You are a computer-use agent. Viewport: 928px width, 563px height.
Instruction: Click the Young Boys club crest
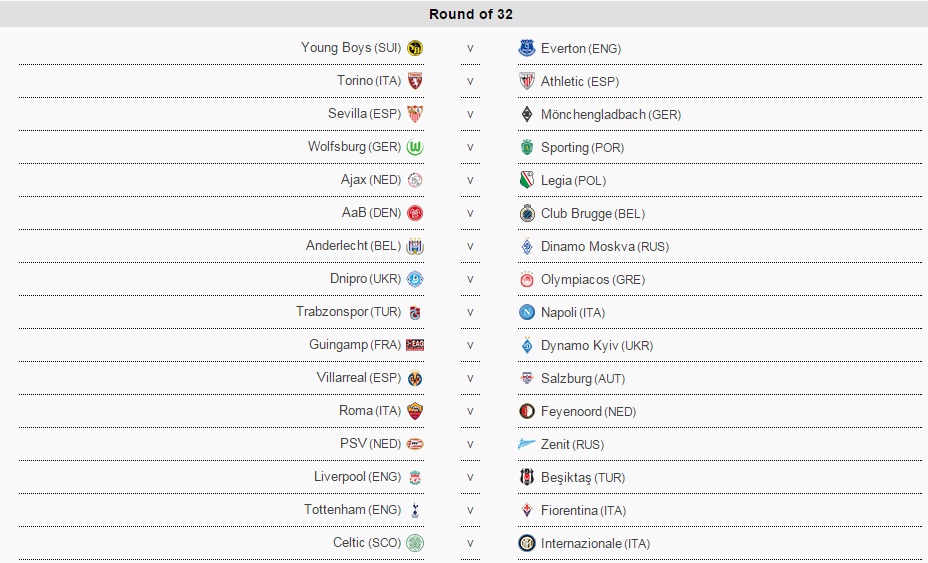[415, 48]
